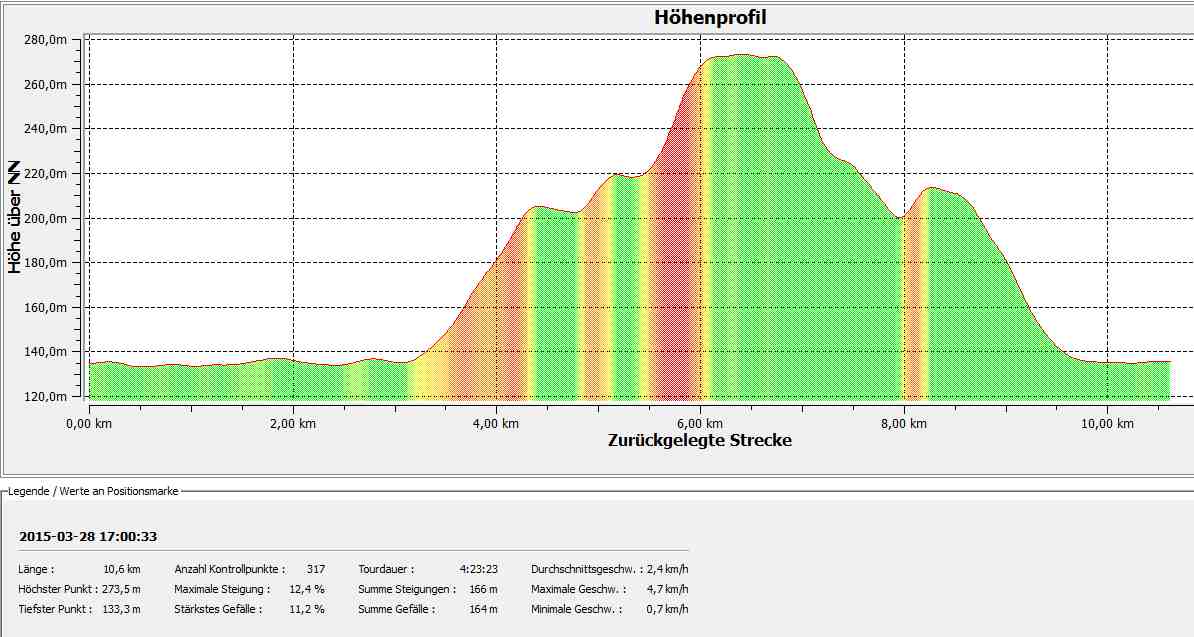Select the Höchster Punkt value 273,5 m
Viewport: 1194px width, 637px height.
tap(121, 589)
